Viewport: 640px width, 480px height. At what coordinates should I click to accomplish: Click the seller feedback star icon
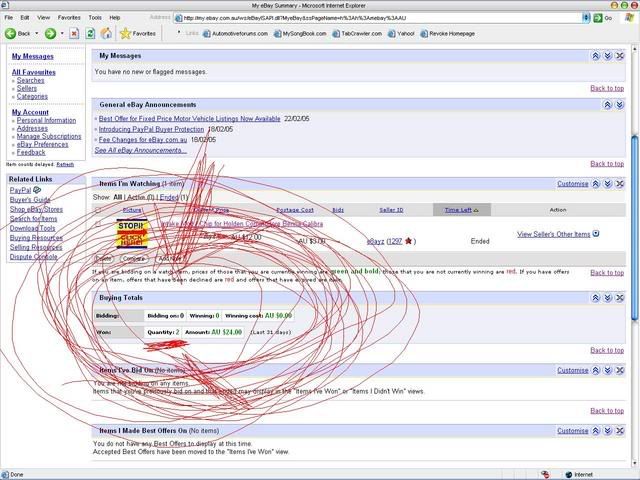(408, 241)
